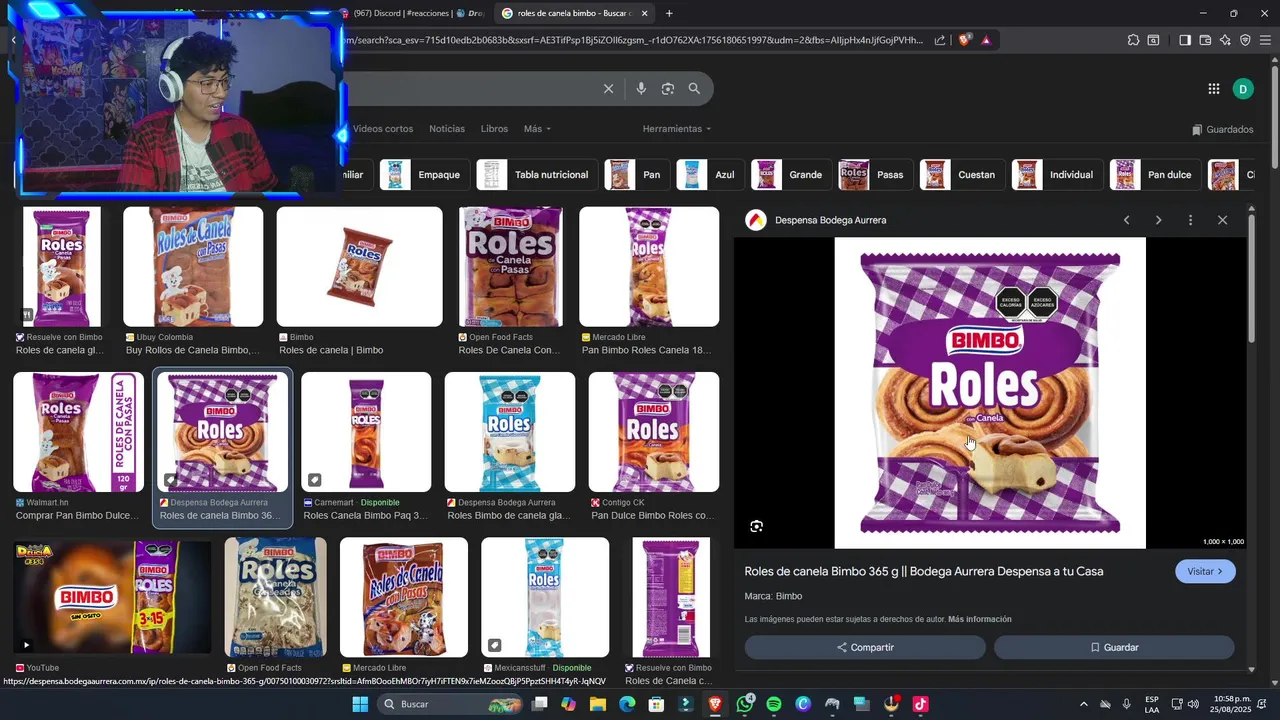Open YouTube Bimbo video thumbnail
The image size is (1280, 720).
coord(112,597)
